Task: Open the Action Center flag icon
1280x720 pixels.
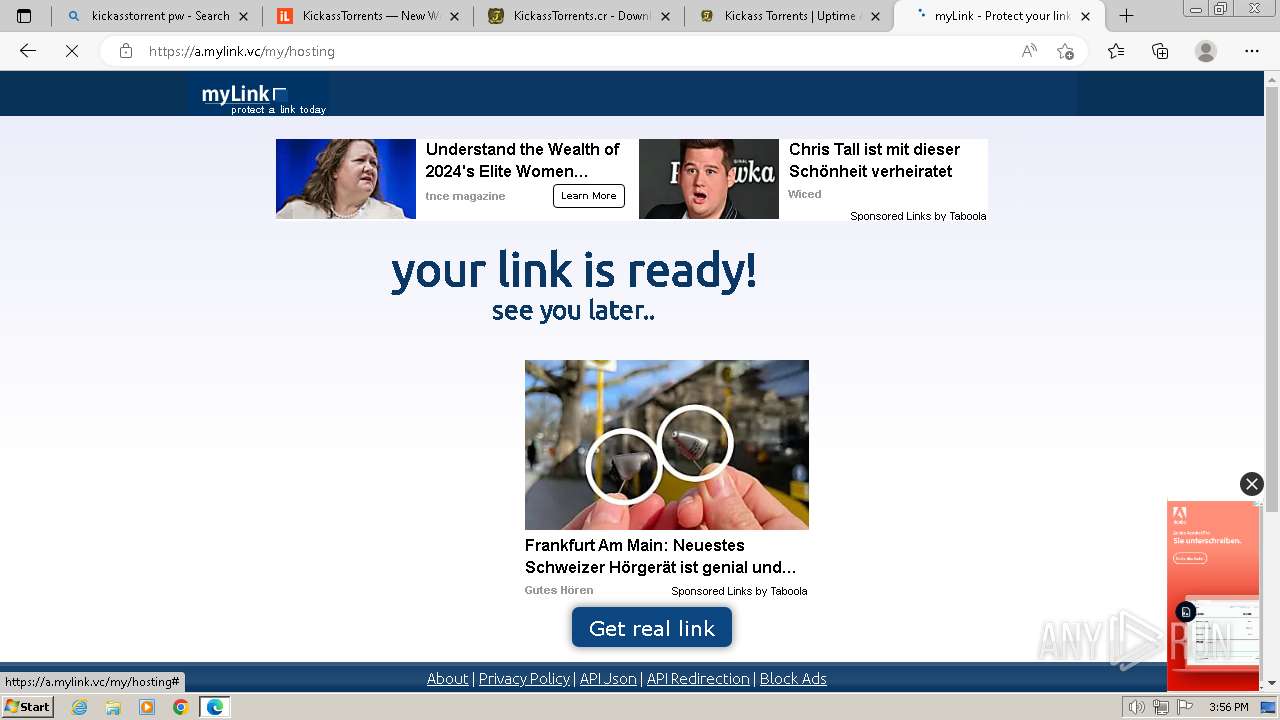Action: click(x=1185, y=707)
